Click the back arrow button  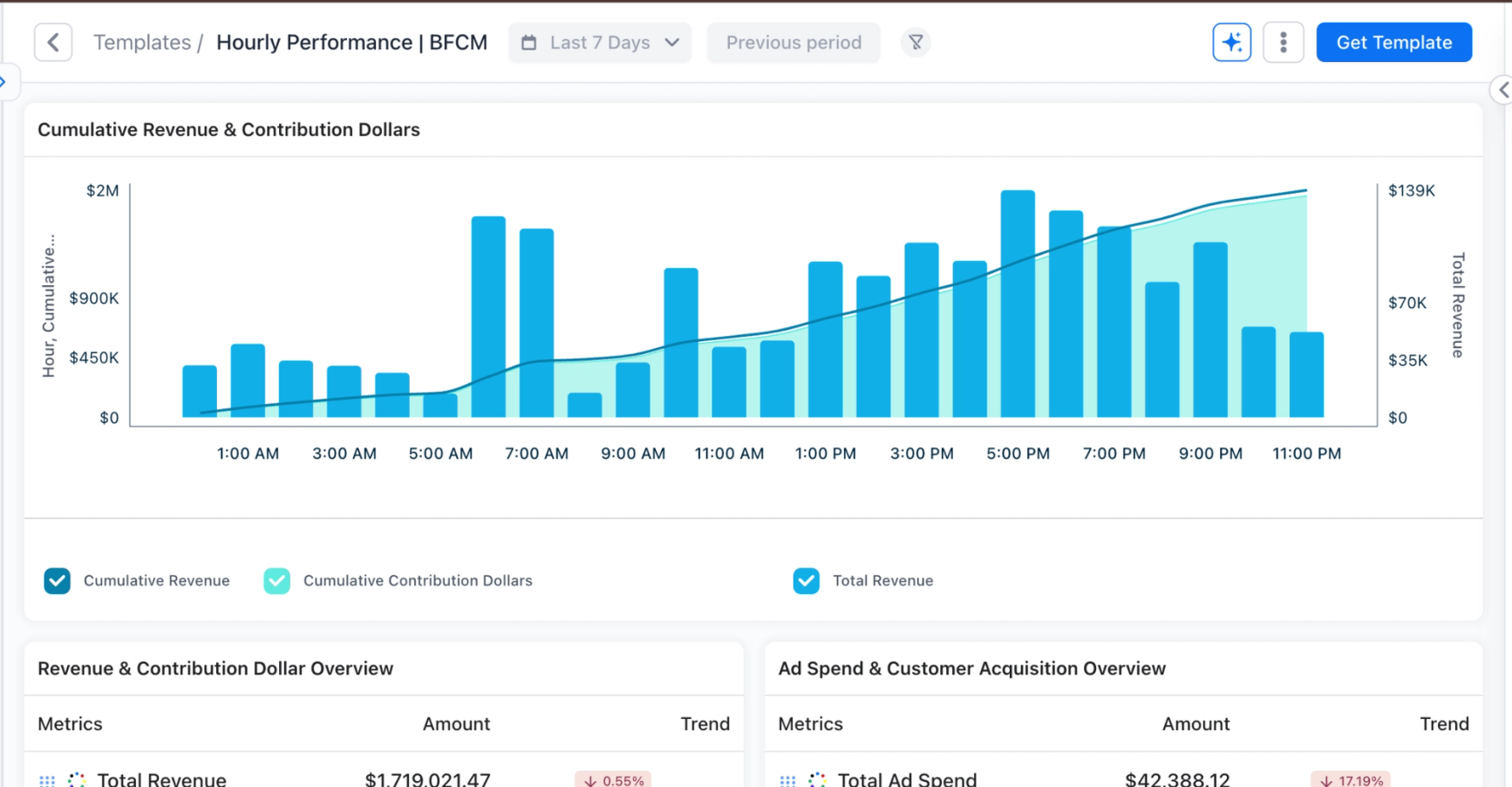(53, 43)
